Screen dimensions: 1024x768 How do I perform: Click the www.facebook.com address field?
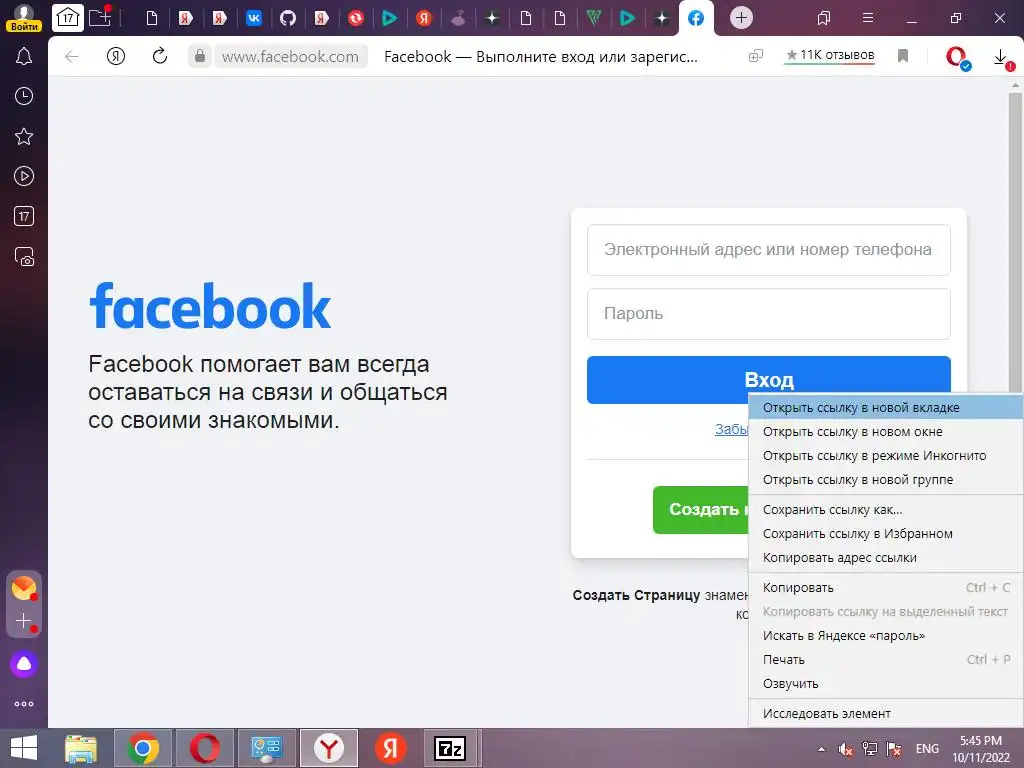coord(291,57)
